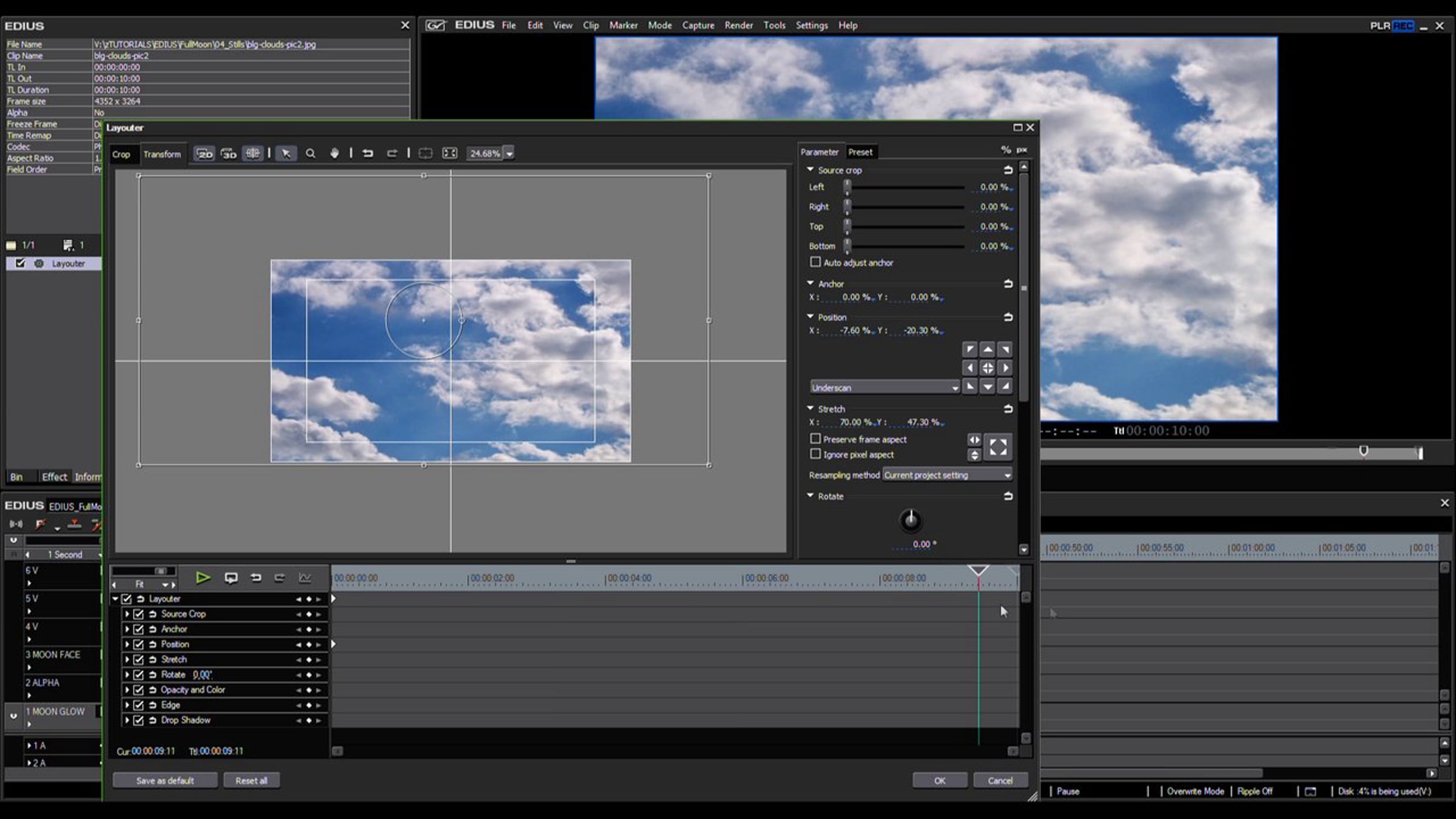Enable Auto adjust anchor
The width and height of the screenshot is (1456, 819).
[815, 262]
